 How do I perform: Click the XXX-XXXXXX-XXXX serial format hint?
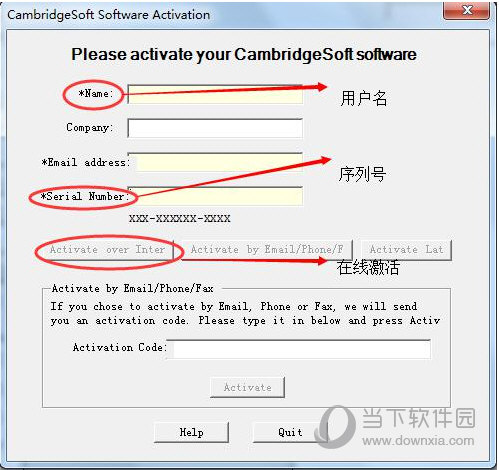pyautogui.click(x=180, y=219)
